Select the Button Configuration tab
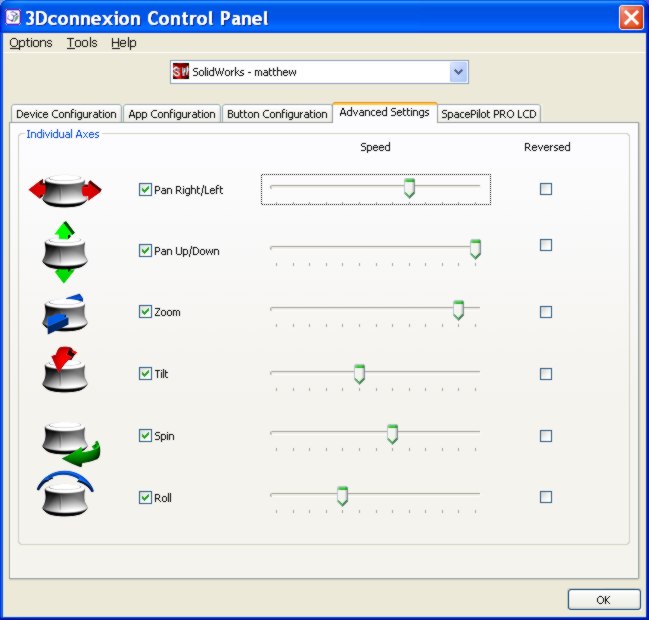Image resolution: width=649 pixels, height=620 pixels. click(277, 114)
